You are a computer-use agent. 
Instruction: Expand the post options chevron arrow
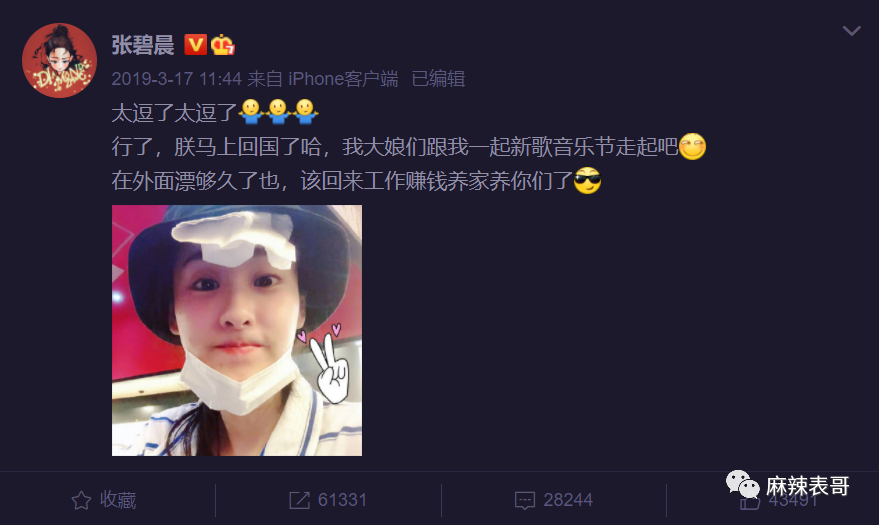tap(852, 31)
